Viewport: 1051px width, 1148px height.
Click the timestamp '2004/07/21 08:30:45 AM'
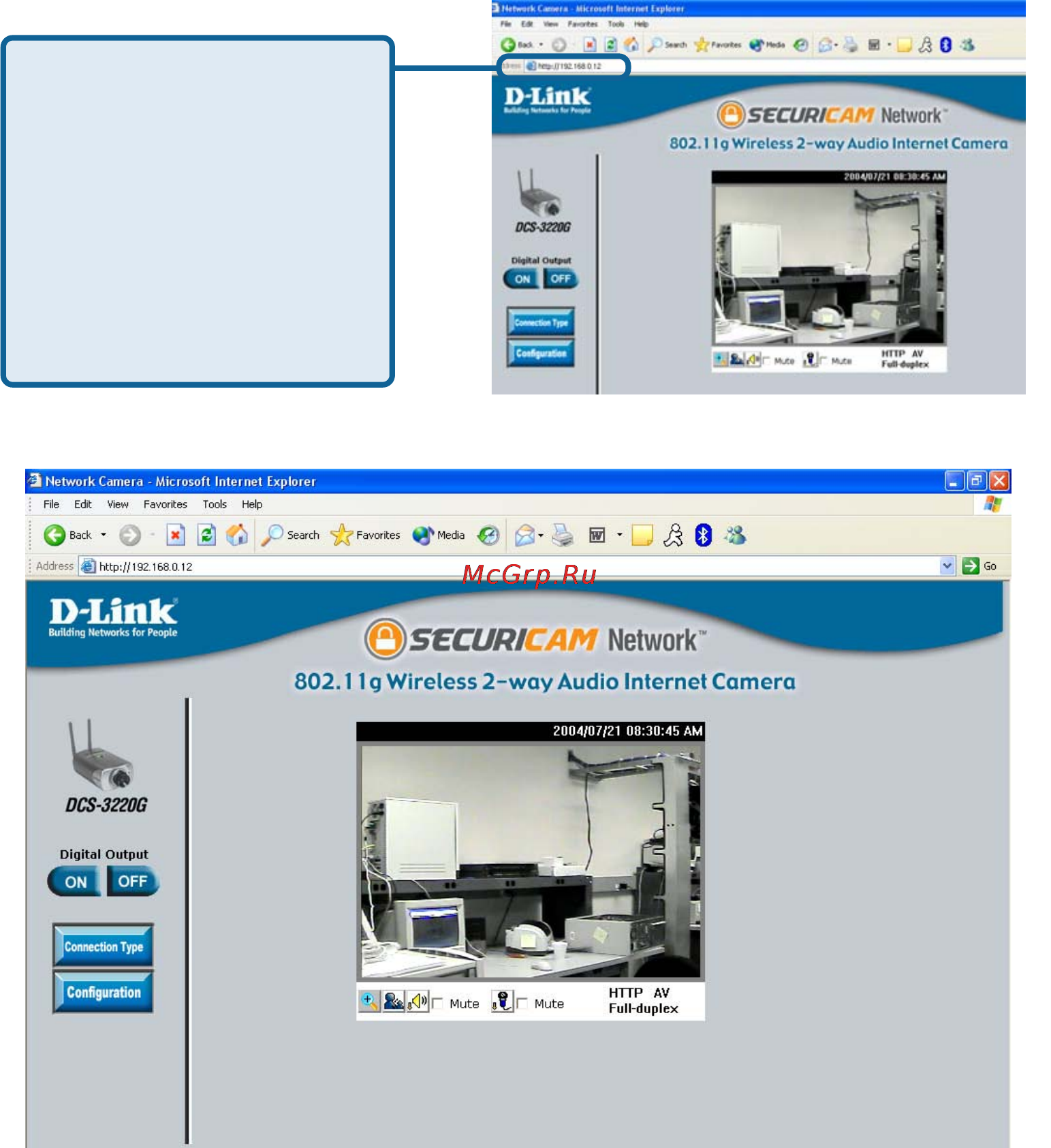(627, 731)
